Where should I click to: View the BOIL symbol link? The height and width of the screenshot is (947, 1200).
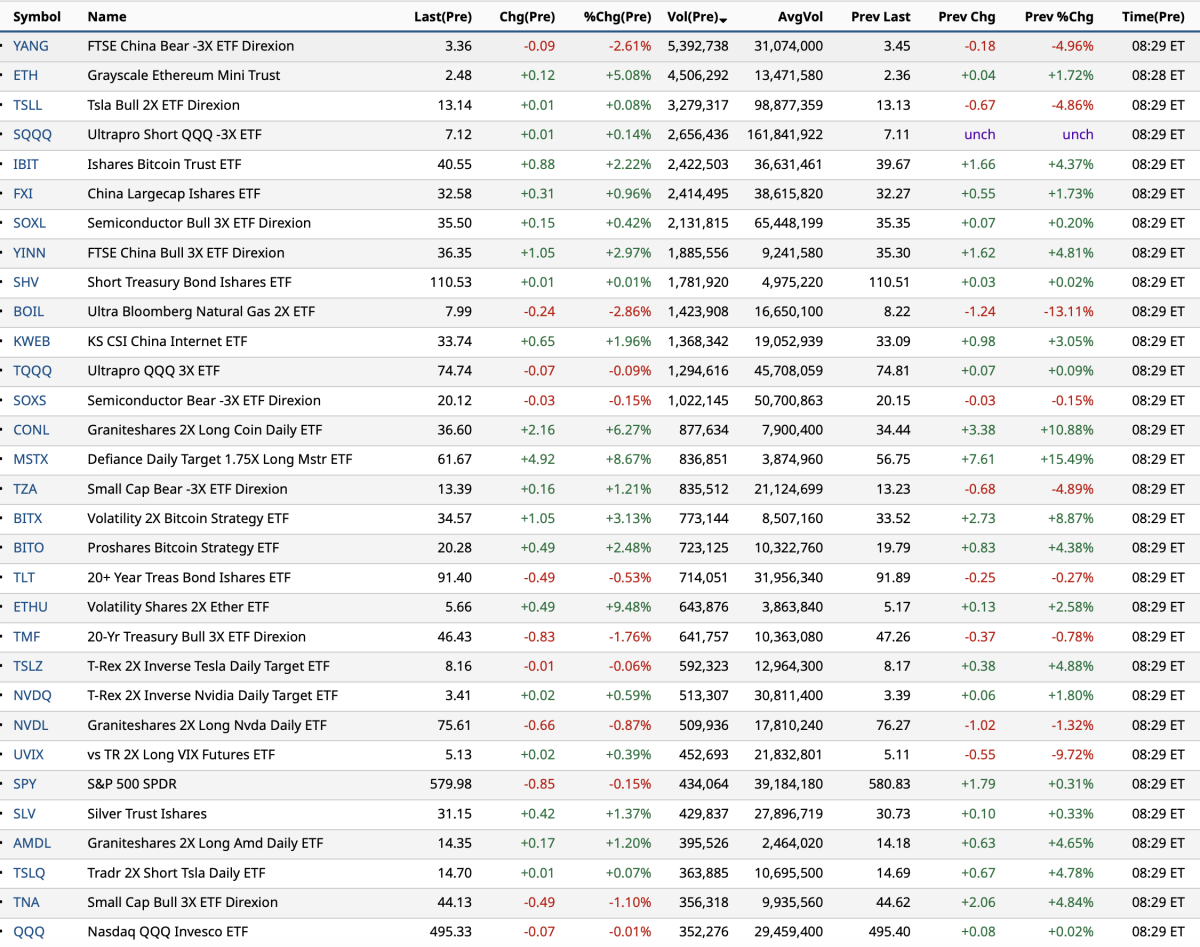pos(28,312)
